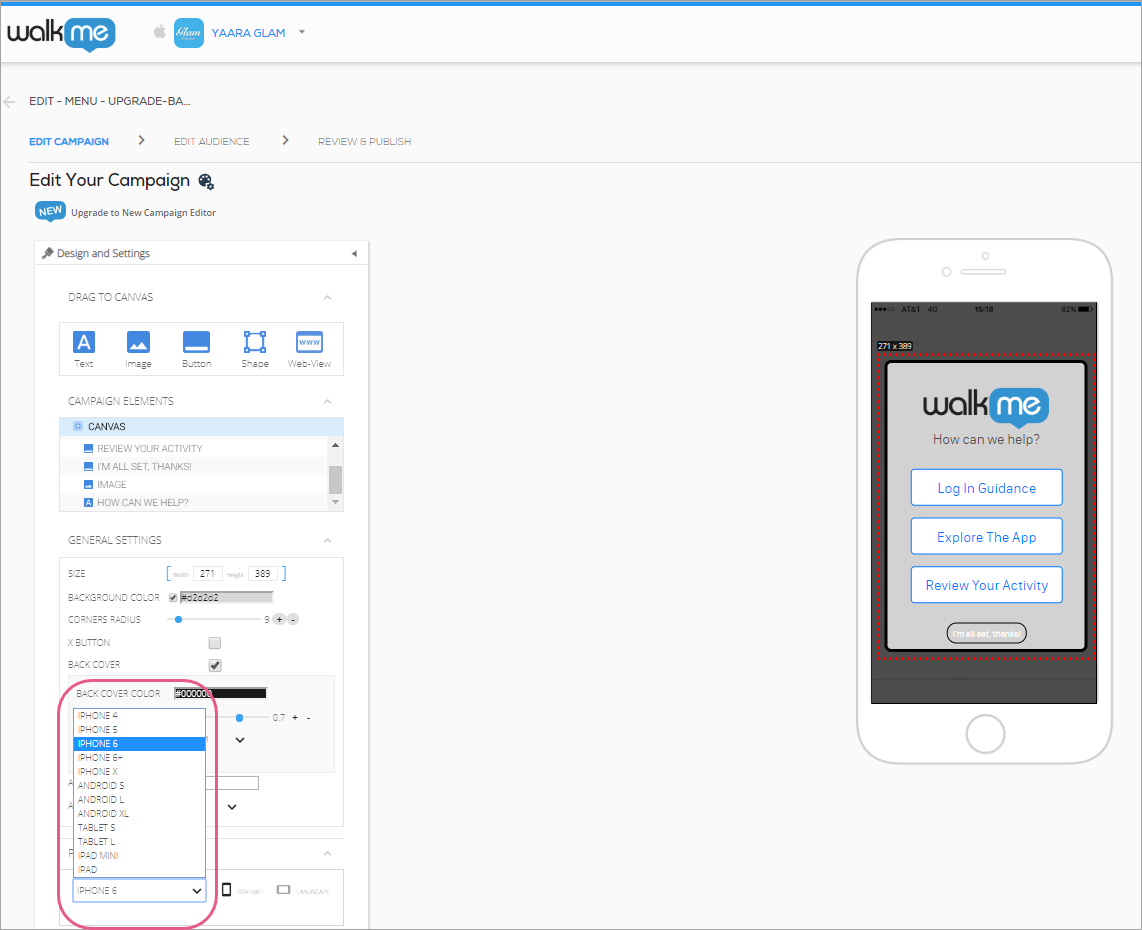
Task: Select IPHONE X from device list
Action: (x=139, y=771)
